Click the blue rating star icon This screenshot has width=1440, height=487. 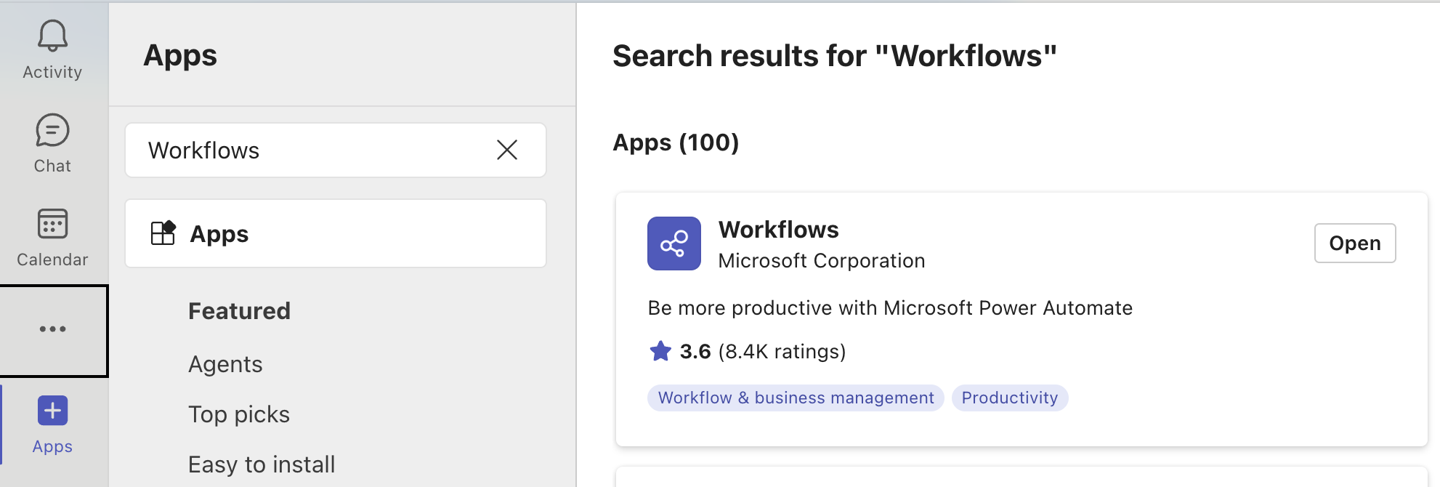click(x=660, y=351)
